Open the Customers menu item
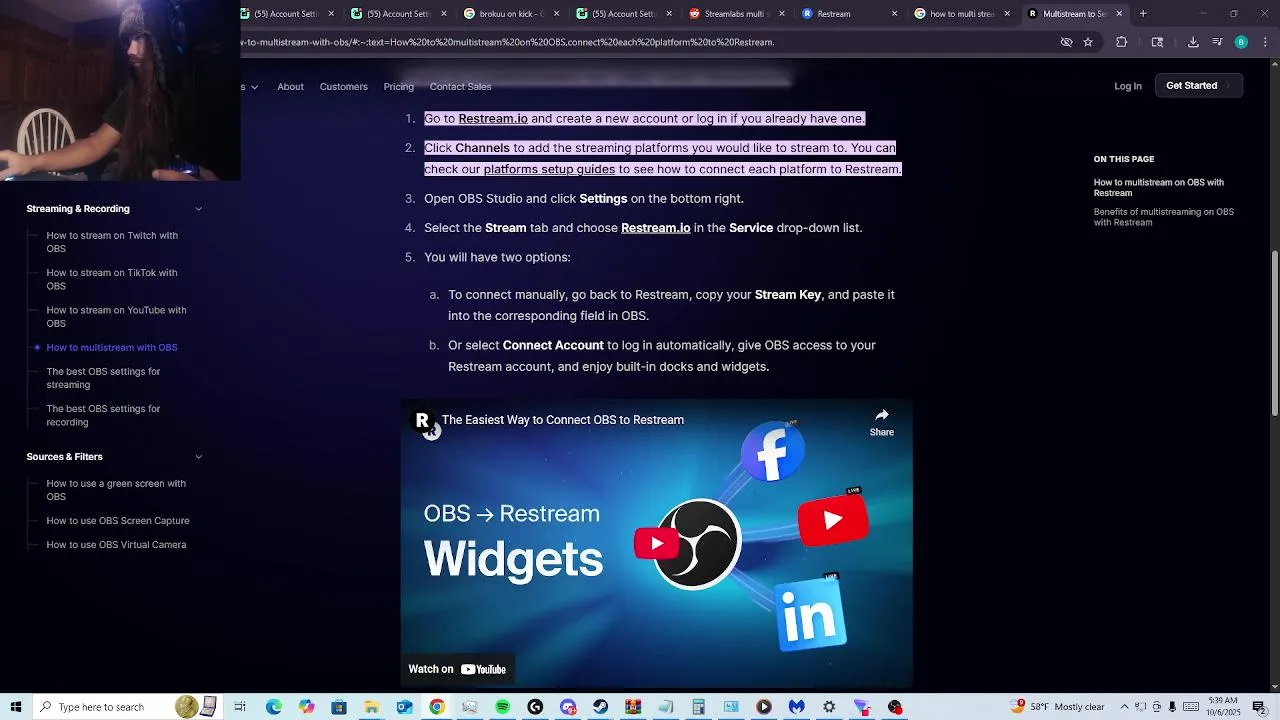Image resolution: width=1280 pixels, height=720 pixels. (x=344, y=87)
